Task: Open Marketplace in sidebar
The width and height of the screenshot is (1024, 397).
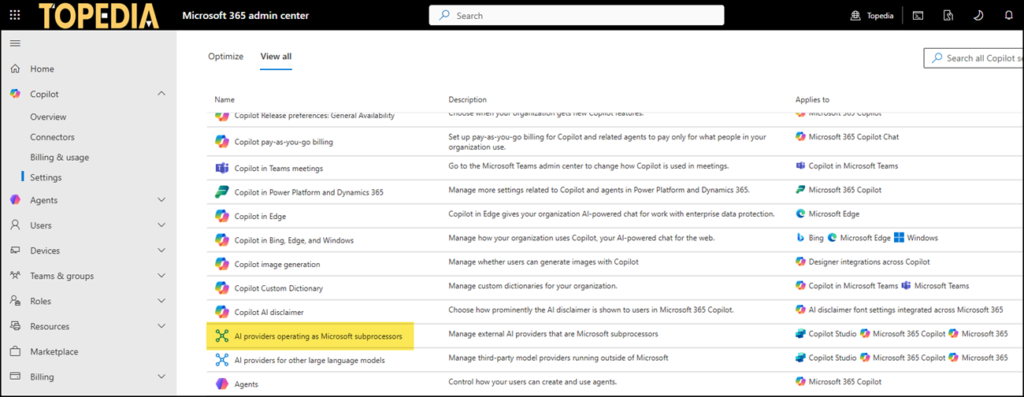Action: tap(54, 351)
